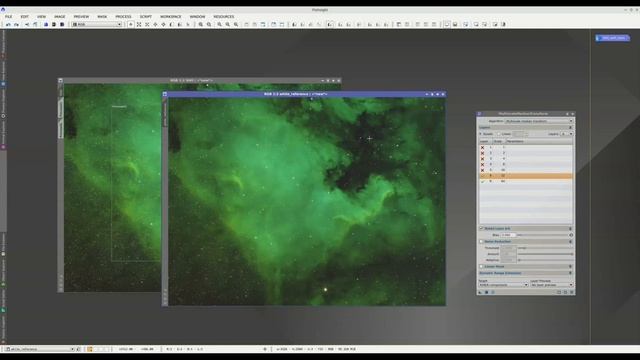The width and height of the screenshot is (640, 360).
Task: Select the Linear scaling radio button
Action: pyautogui.click(x=499, y=134)
